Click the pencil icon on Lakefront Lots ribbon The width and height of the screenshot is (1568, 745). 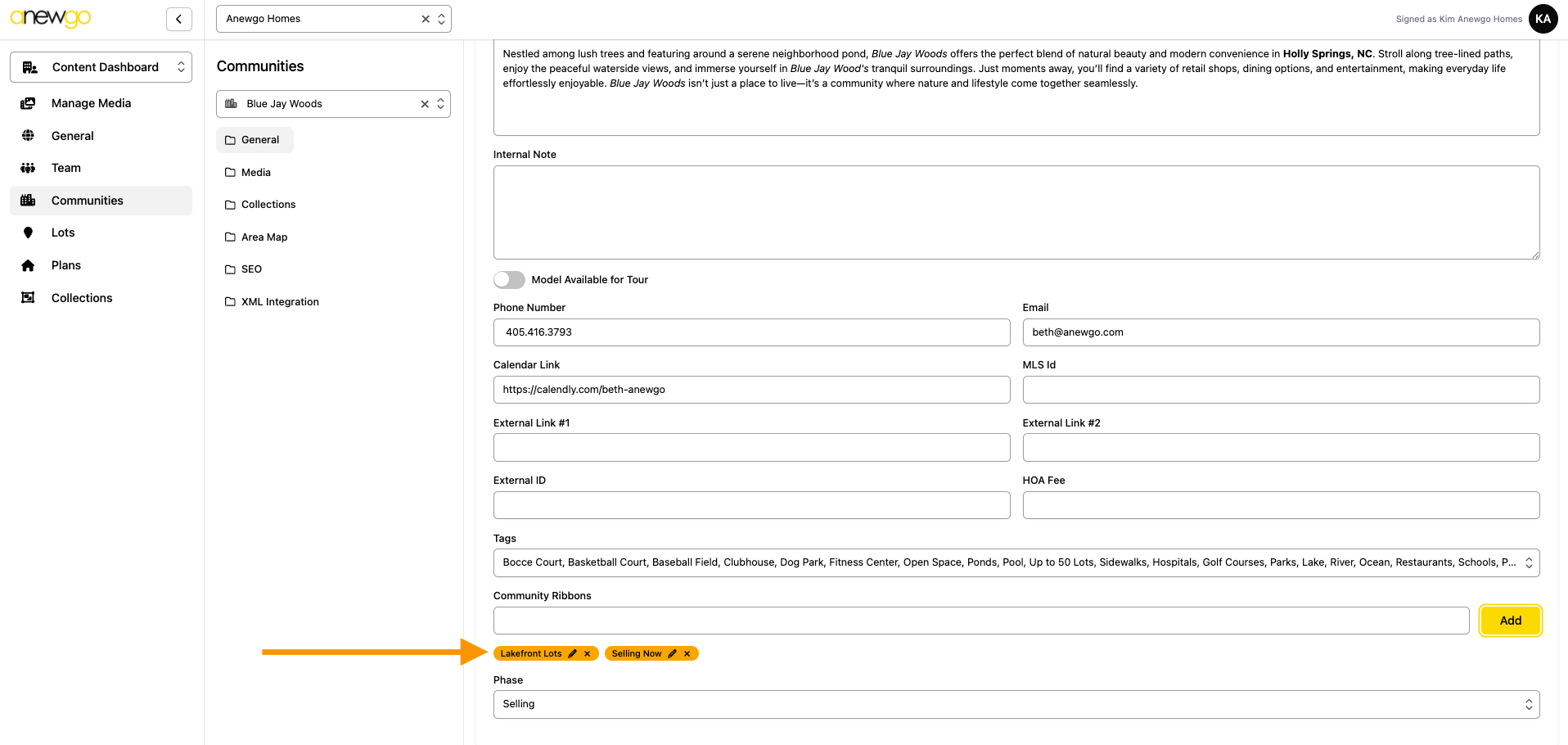point(573,653)
